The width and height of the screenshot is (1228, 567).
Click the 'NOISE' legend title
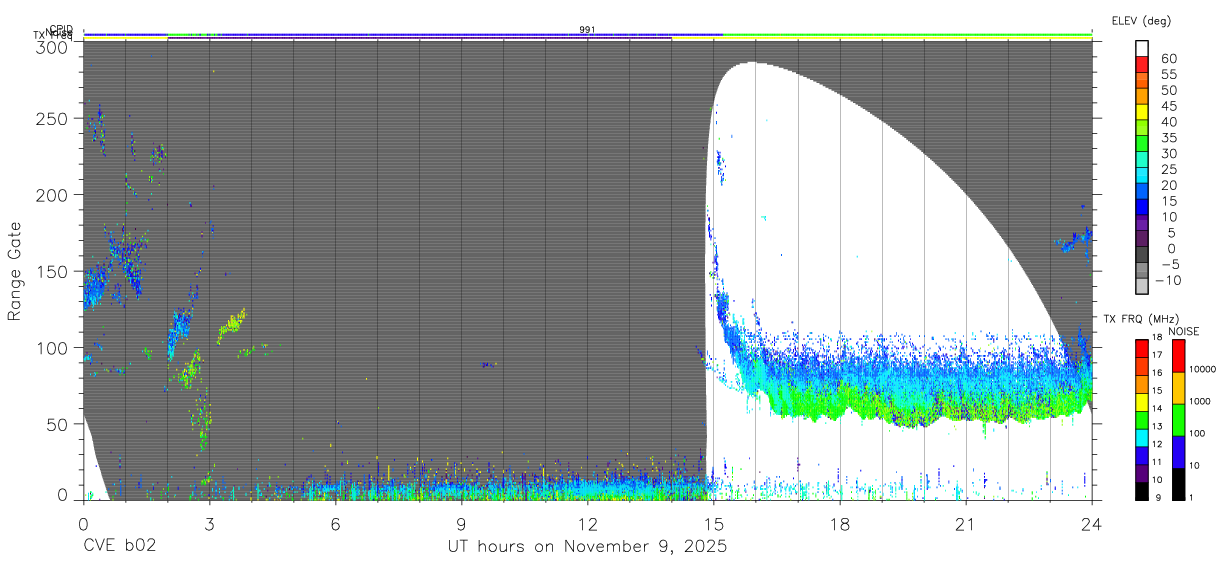click(1183, 331)
